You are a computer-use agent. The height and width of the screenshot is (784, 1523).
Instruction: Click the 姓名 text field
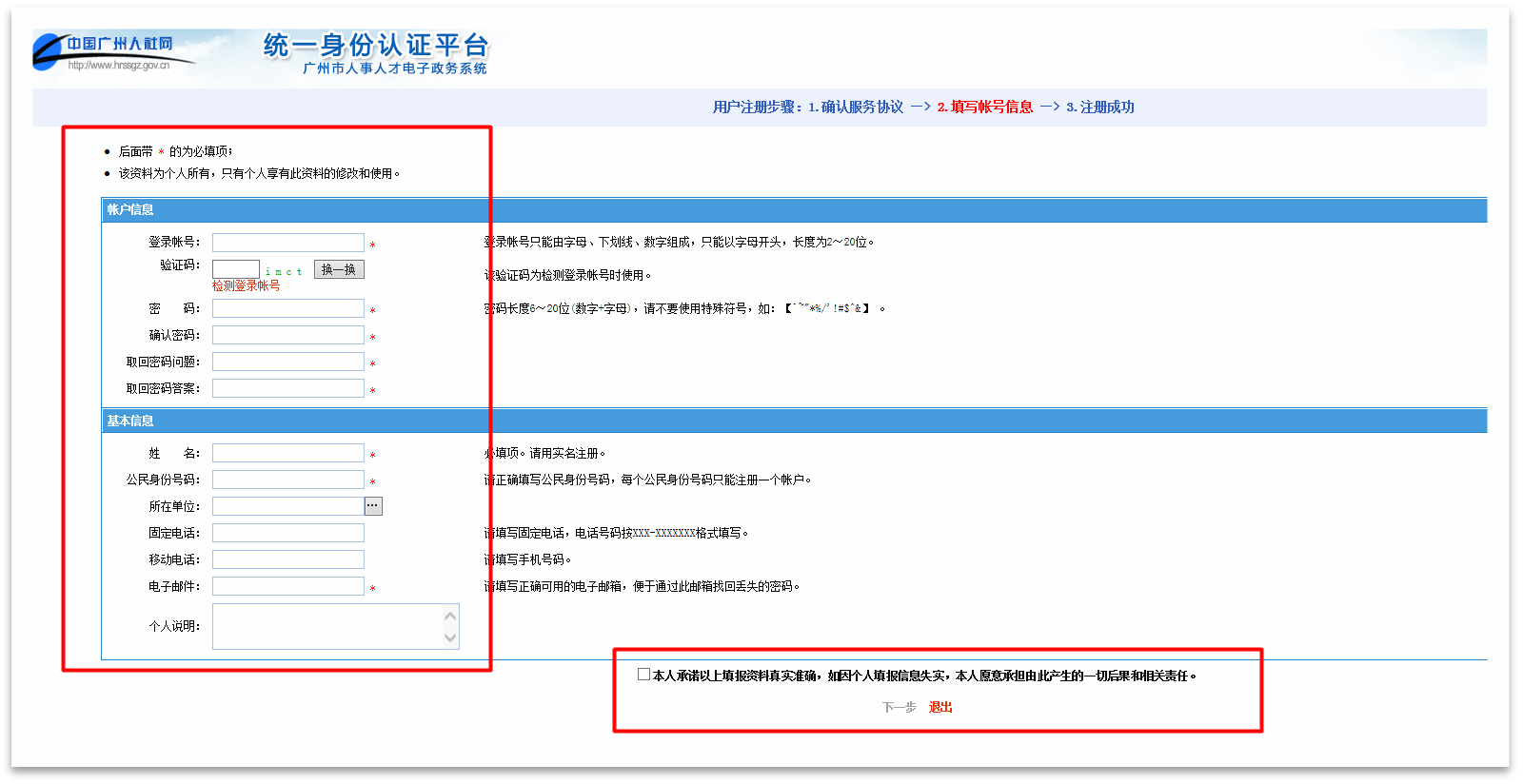pos(287,453)
